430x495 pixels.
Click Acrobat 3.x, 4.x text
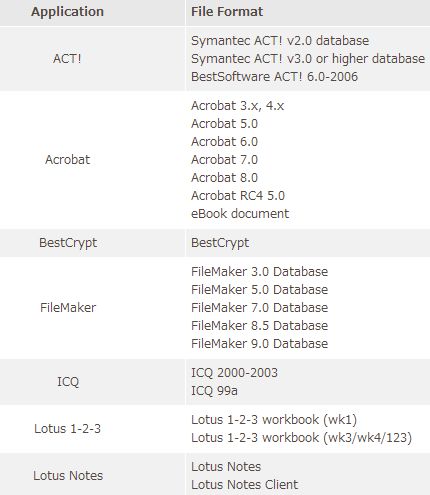pos(238,106)
